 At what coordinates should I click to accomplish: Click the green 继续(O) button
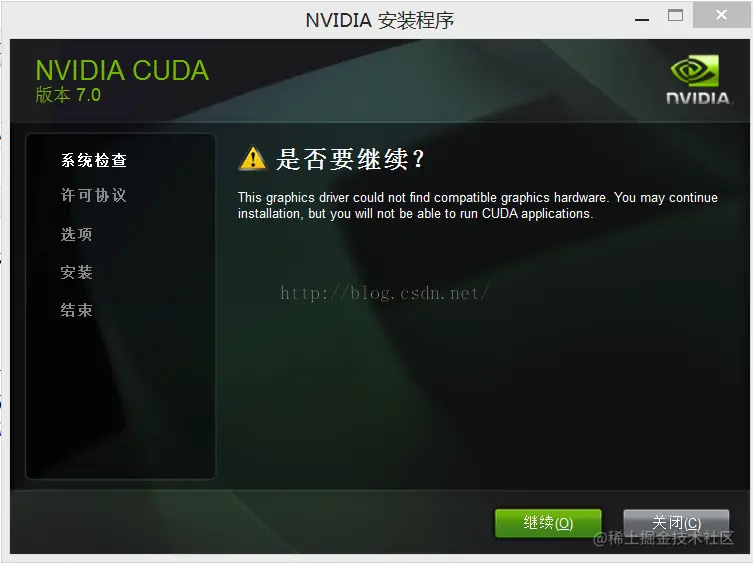548,523
